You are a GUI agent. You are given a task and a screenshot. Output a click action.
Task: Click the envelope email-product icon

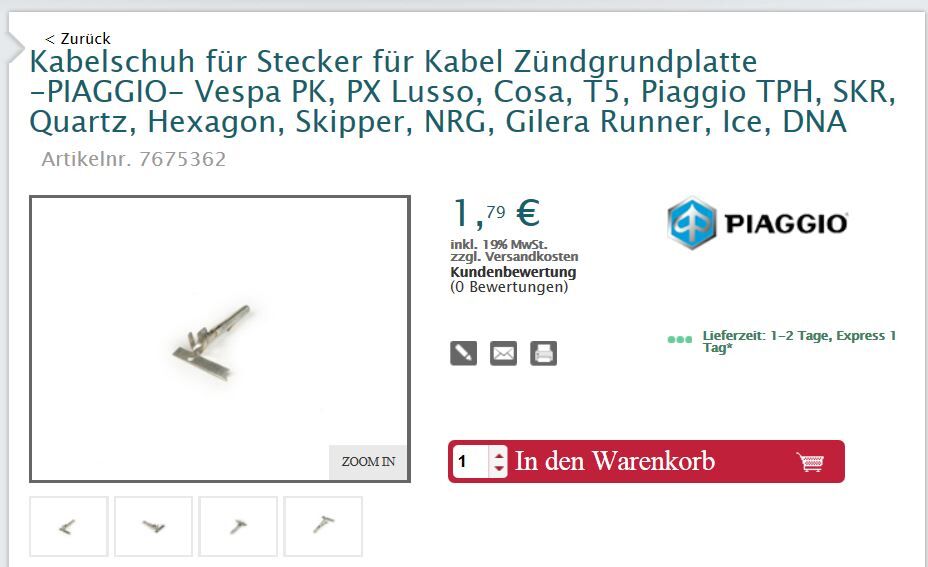coord(504,353)
